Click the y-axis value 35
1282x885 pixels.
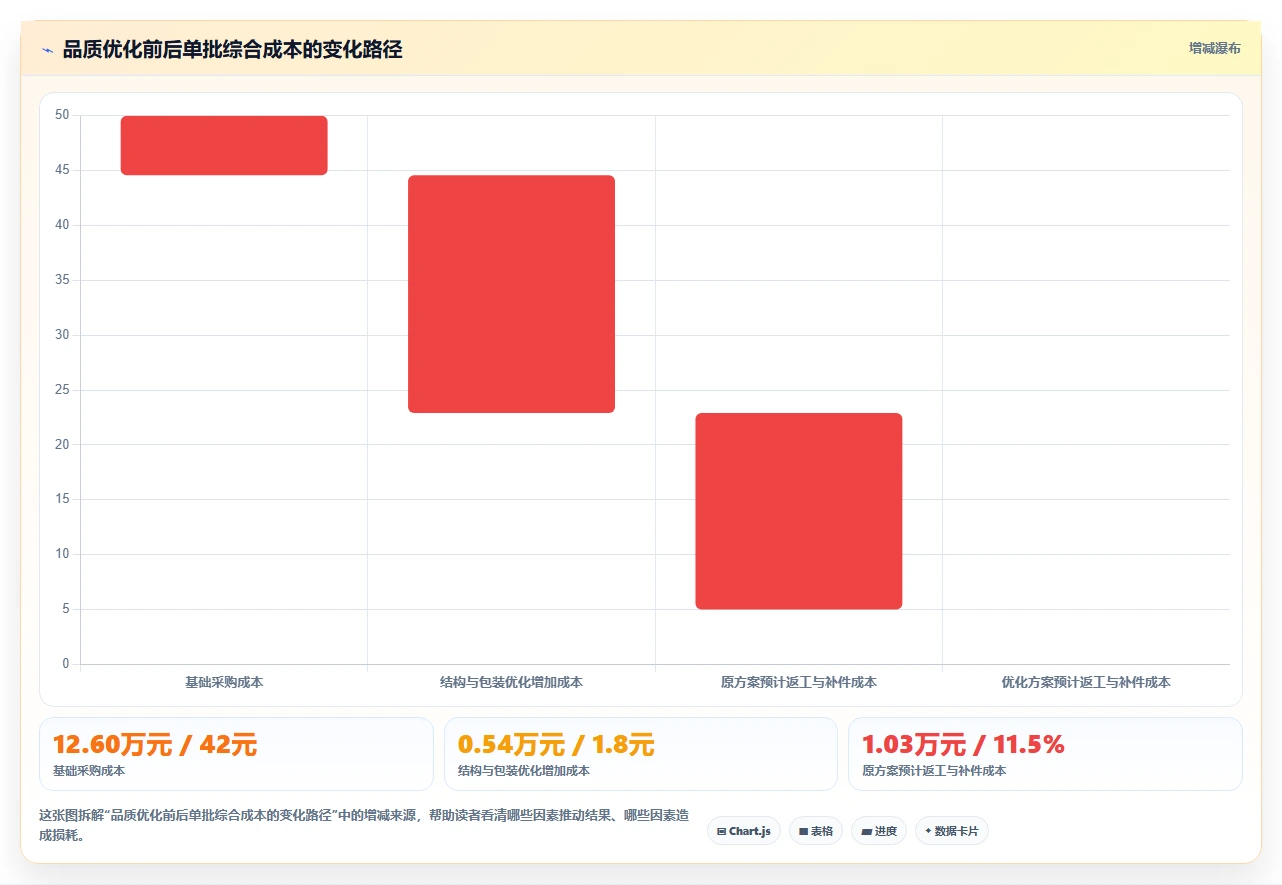62,280
